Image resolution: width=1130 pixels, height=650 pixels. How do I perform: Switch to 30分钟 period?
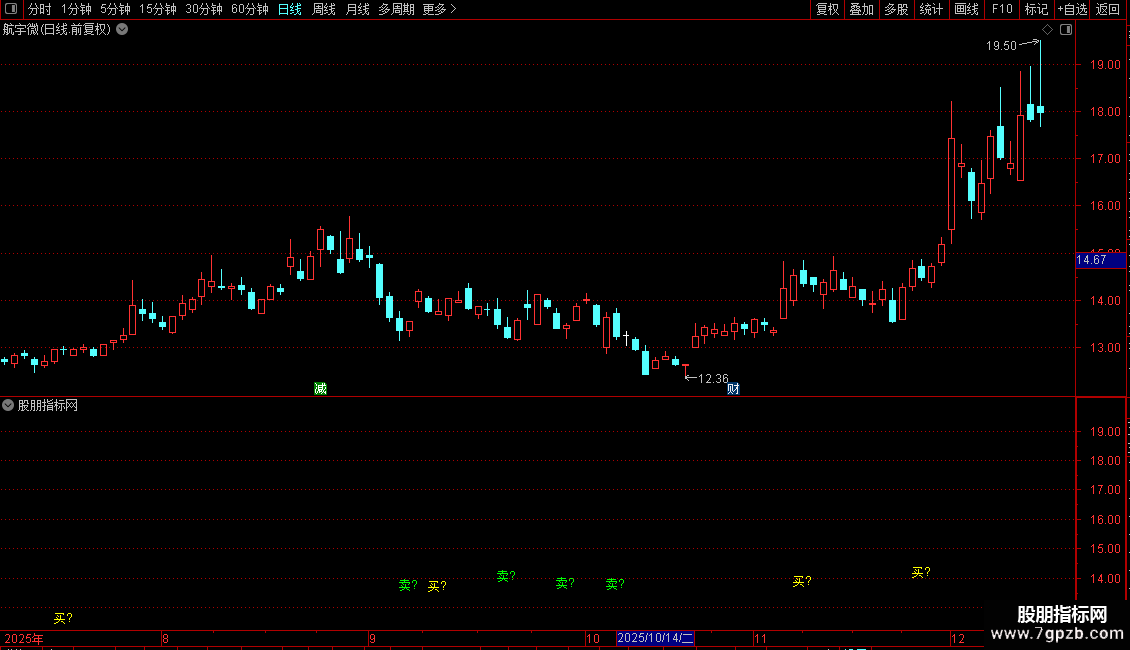click(203, 9)
